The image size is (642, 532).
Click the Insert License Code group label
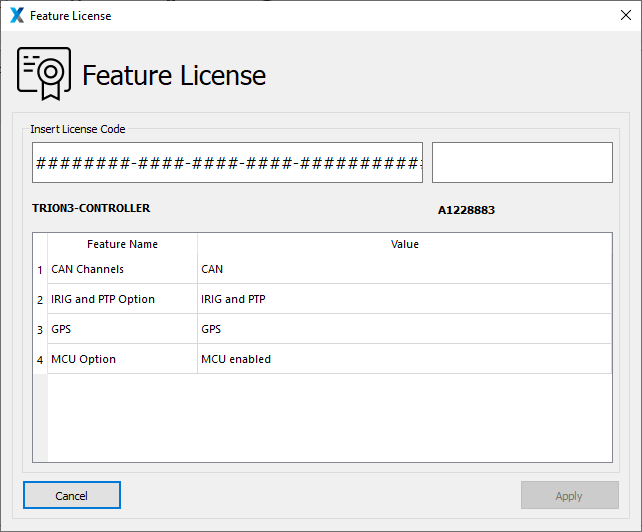pyautogui.click(x=78, y=129)
